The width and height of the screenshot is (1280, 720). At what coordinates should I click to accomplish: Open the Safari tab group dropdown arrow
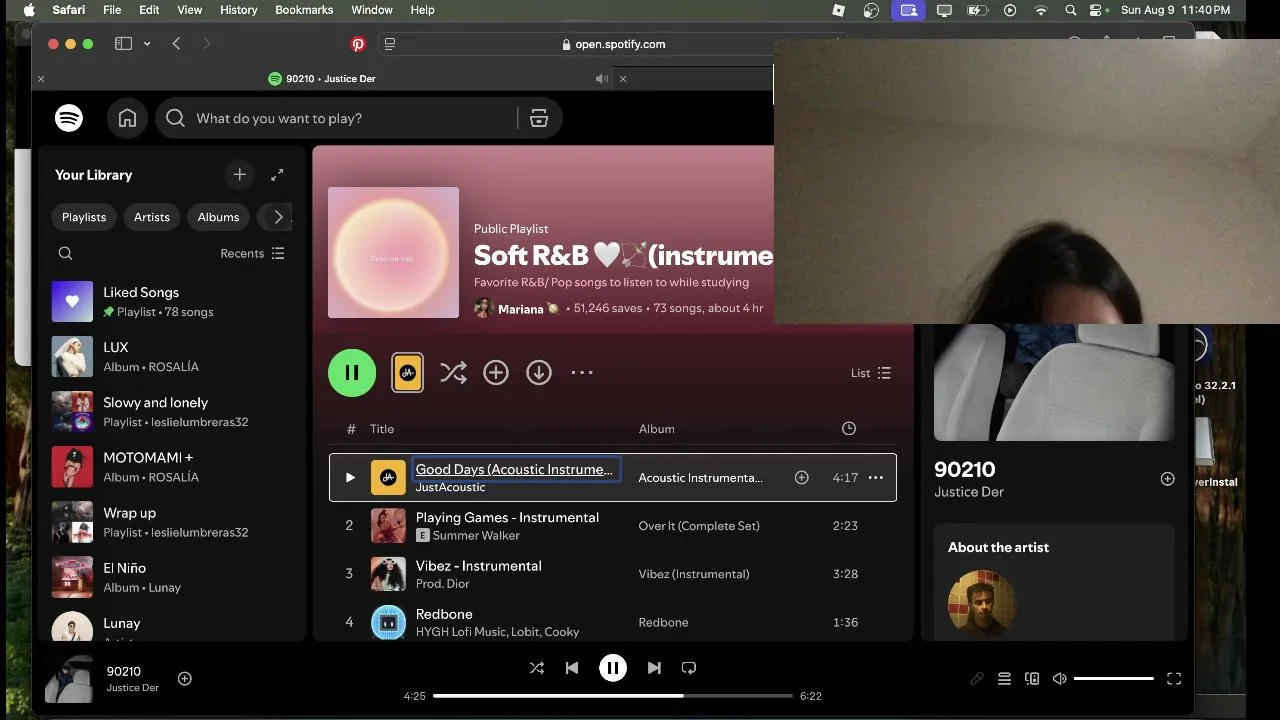(147, 44)
